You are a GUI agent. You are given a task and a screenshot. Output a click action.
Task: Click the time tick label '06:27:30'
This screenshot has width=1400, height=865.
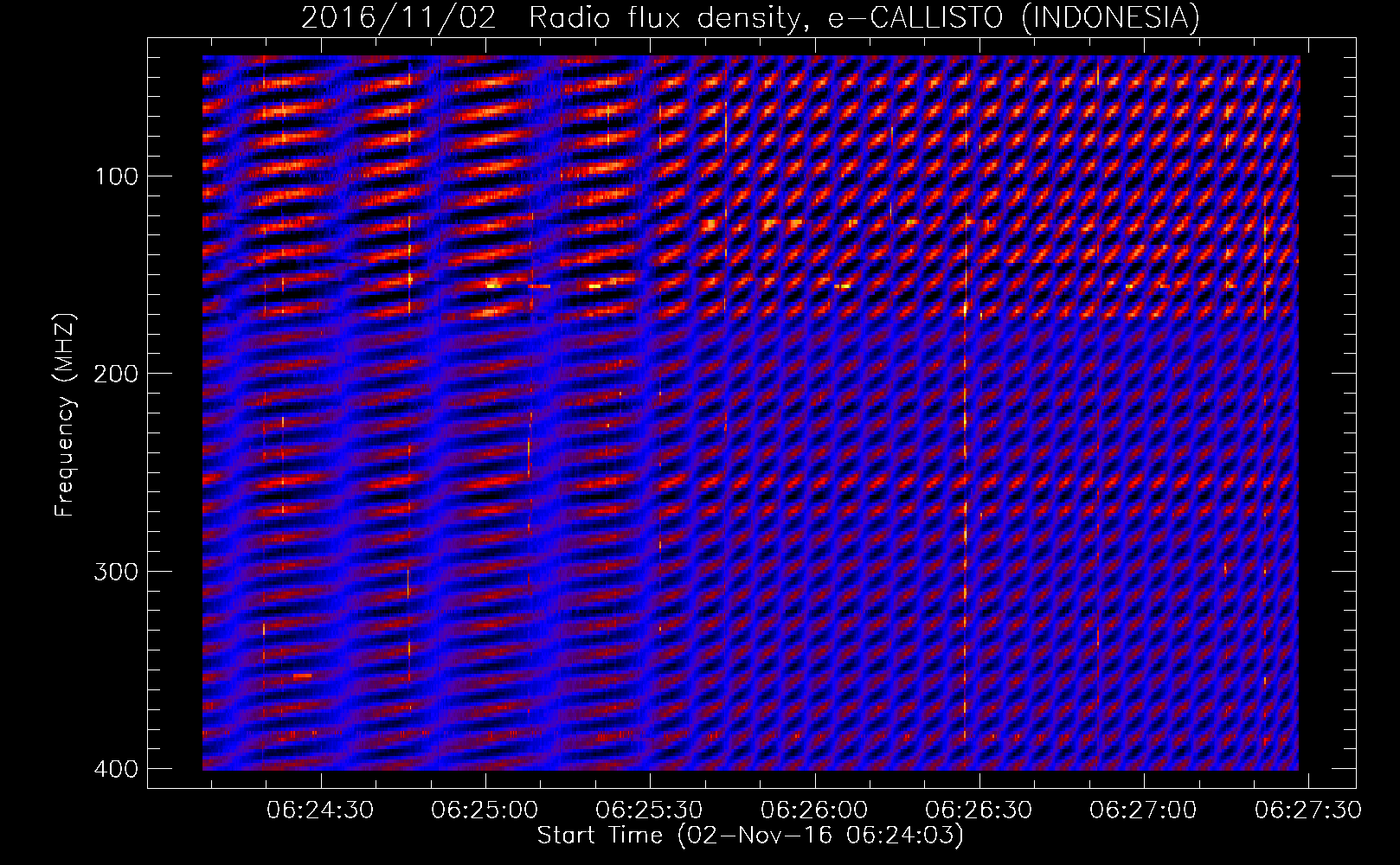click(1308, 811)
